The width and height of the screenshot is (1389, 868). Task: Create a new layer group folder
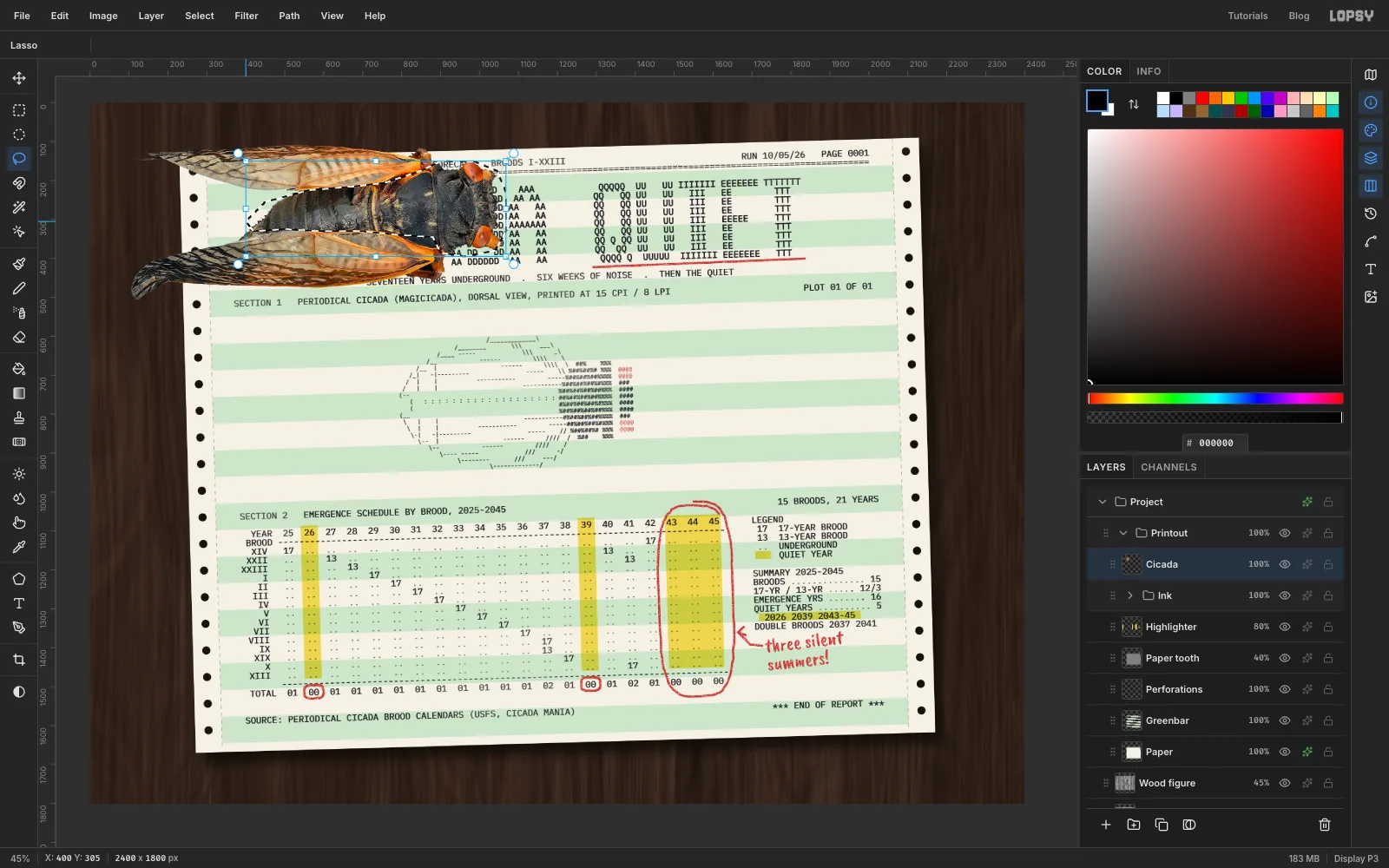[1134, 825]
